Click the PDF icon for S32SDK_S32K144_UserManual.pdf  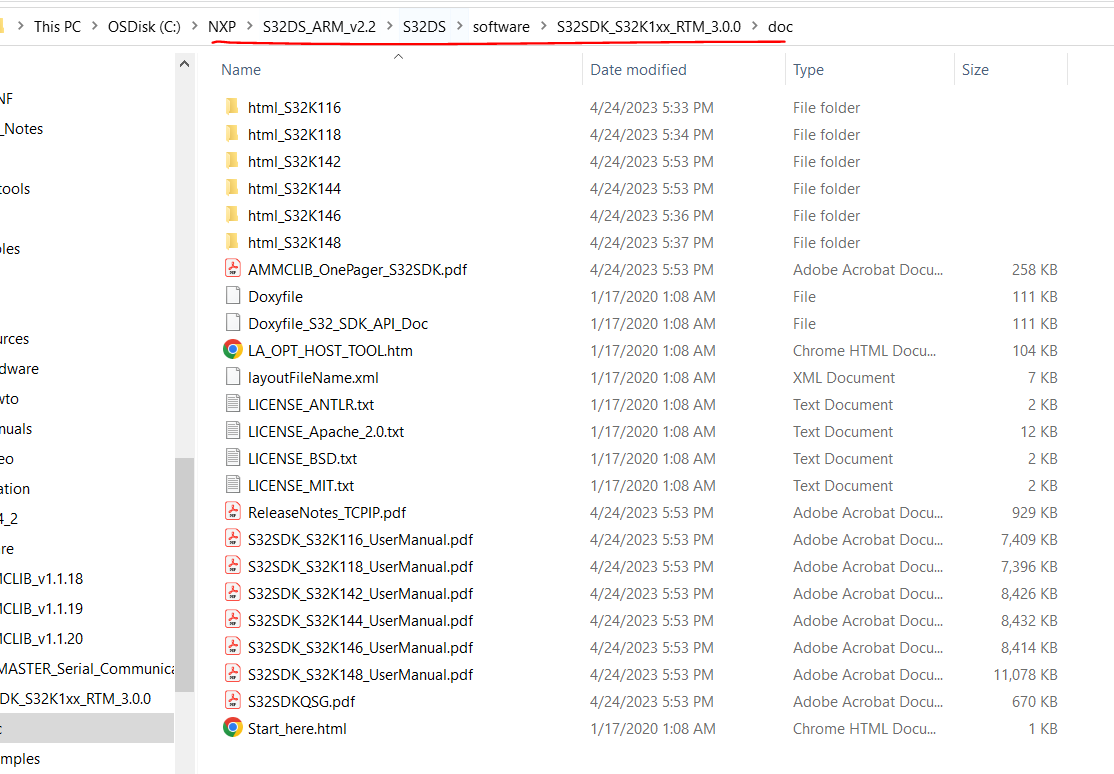pyautogui.click(x=231, y=620)
